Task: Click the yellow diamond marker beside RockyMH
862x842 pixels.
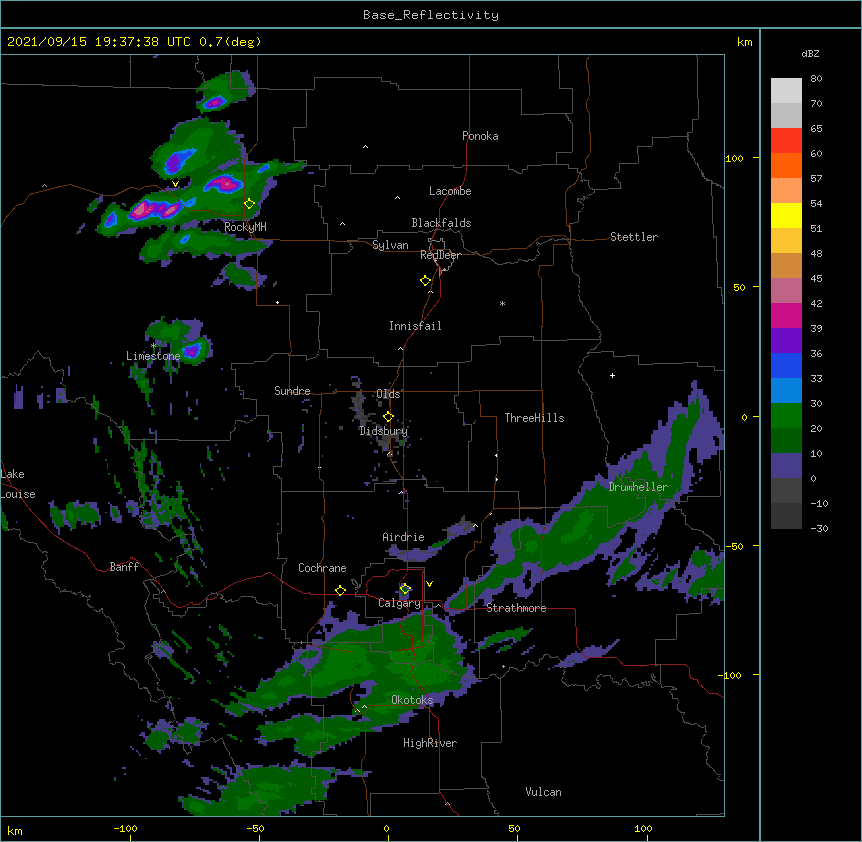Action: point(250,204)
